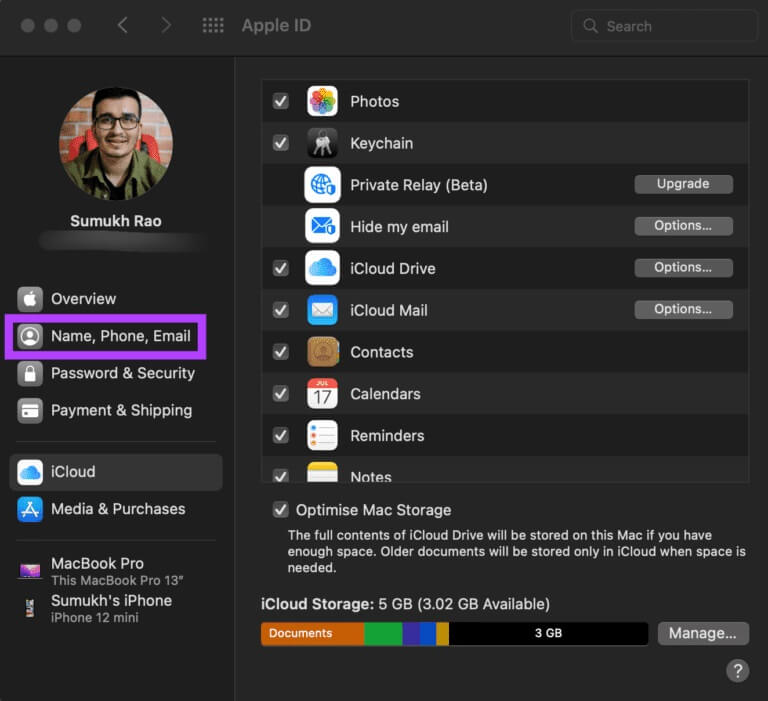Viewport: 768px width, 701px height.
Task: Disable the Contacts checkbox
Action: coord(281,352)
